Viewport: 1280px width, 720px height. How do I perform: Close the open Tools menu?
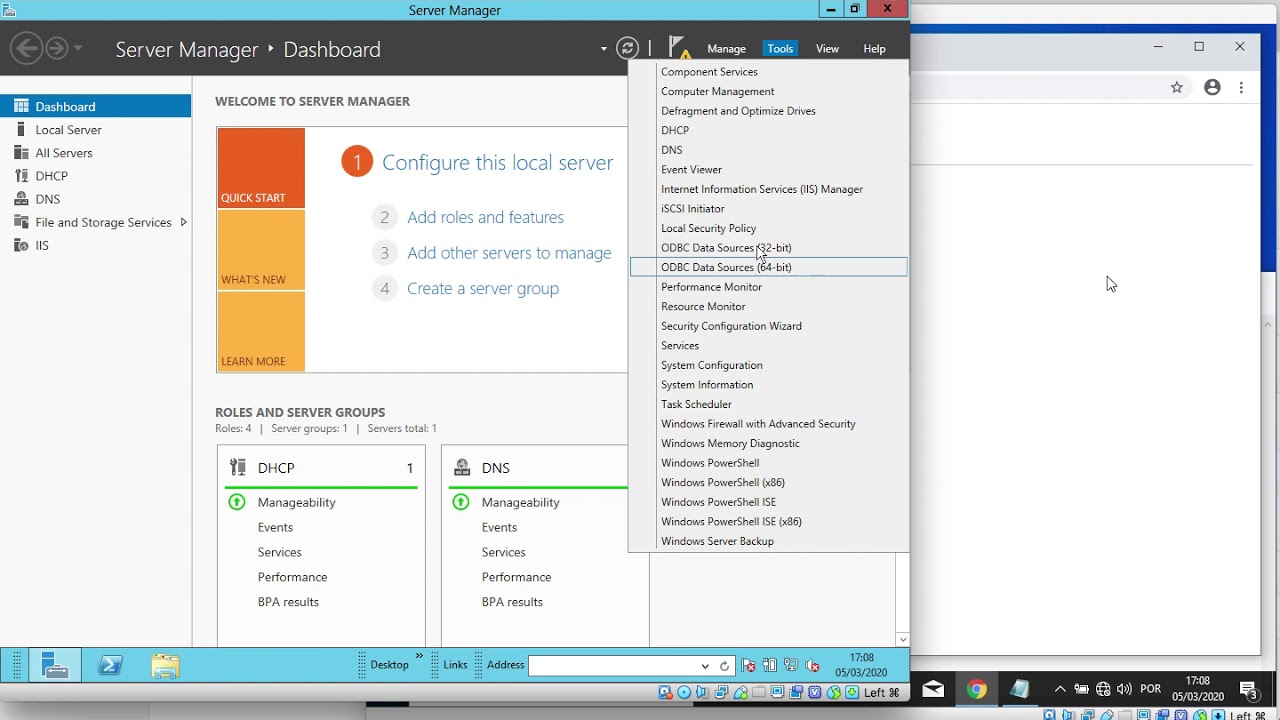(x=780, y=48)
